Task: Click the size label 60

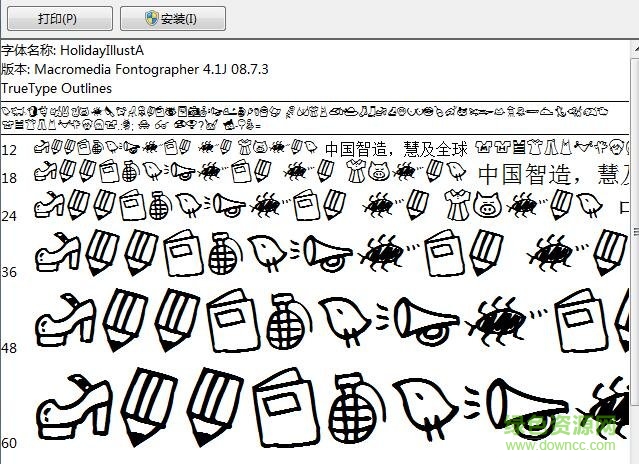Action: tap(9, 443)
